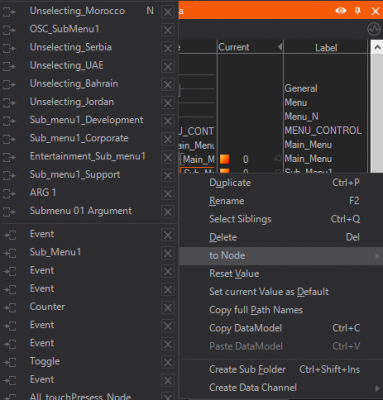Screen dimensions: 383x400
Task: Click the scrollbar up arrow beside Label column
Action: pos(377,48)
